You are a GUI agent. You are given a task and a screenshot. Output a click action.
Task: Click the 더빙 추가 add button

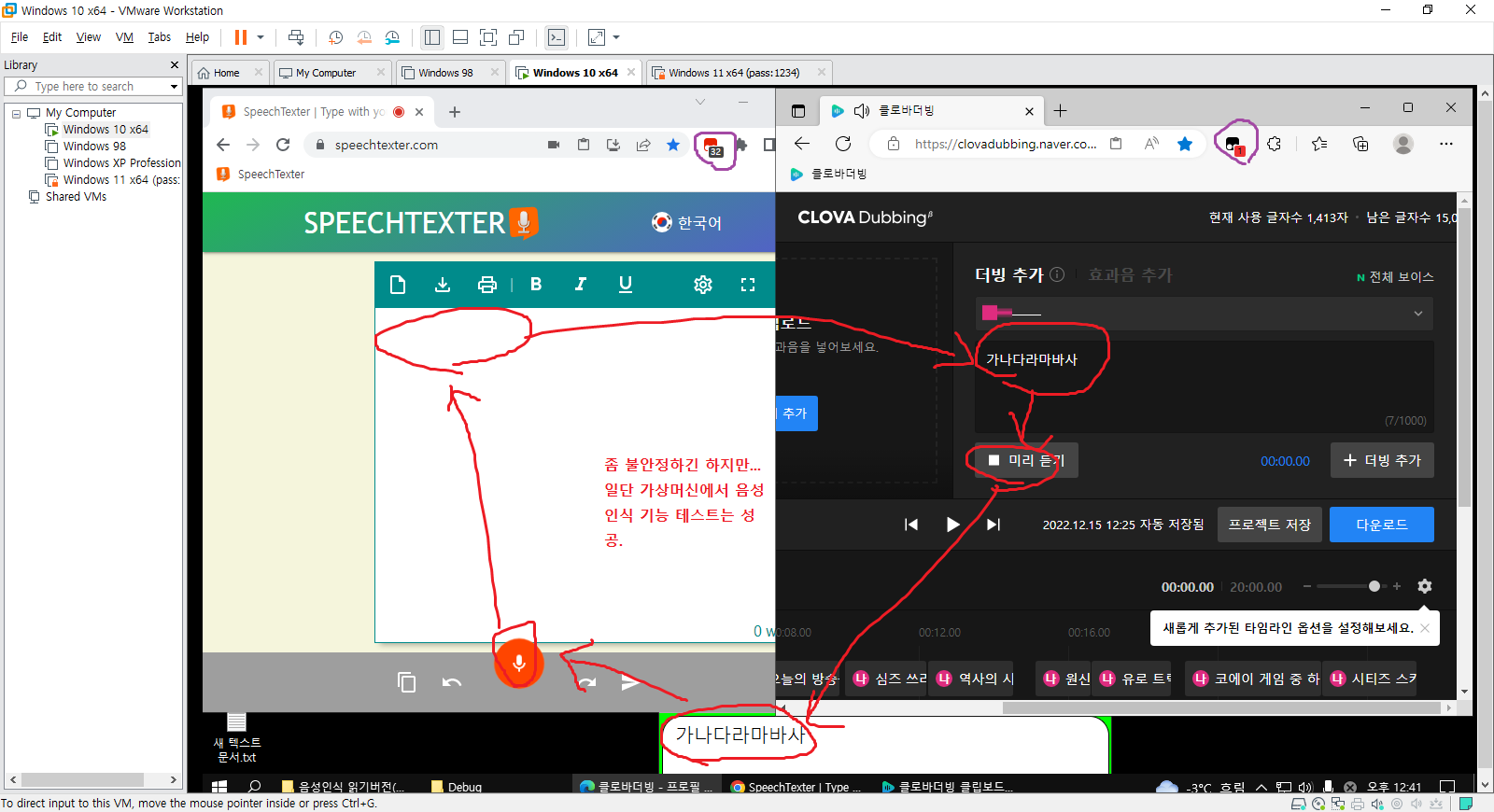coord(1382,460)
